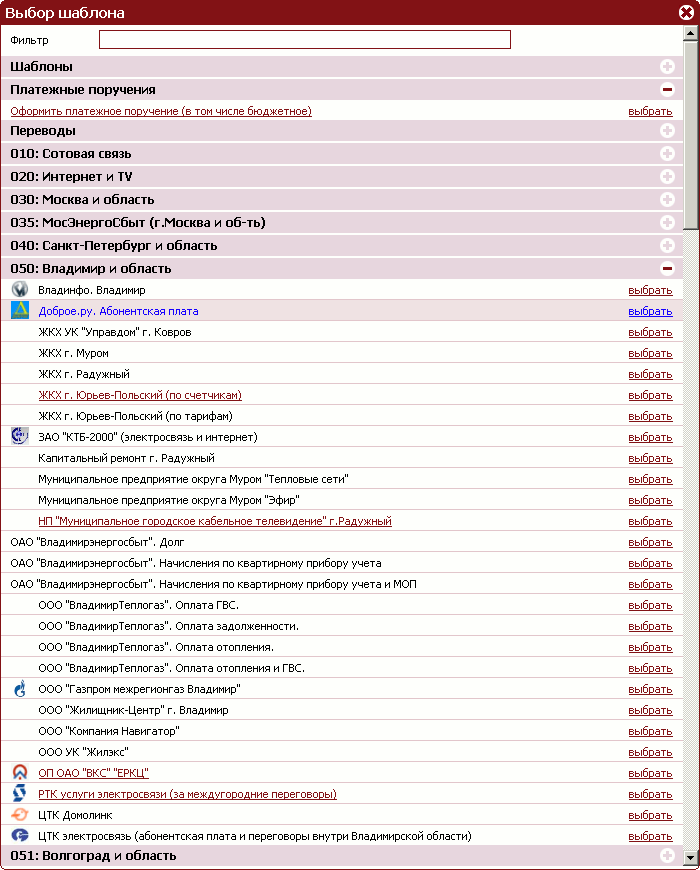Select row Капитальный ремонт г. Радужный
The width and height of the screenshot is (700, 870).
(x=342, y=458)
